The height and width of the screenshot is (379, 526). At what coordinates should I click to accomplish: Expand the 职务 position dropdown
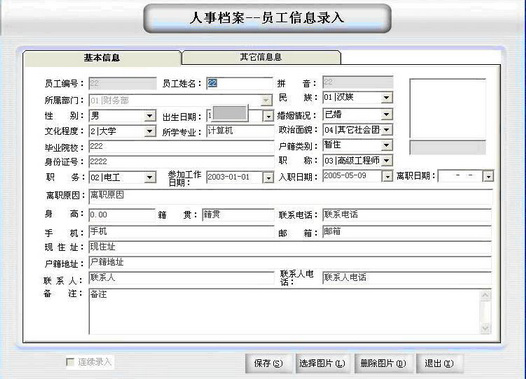tap(149, 177)
